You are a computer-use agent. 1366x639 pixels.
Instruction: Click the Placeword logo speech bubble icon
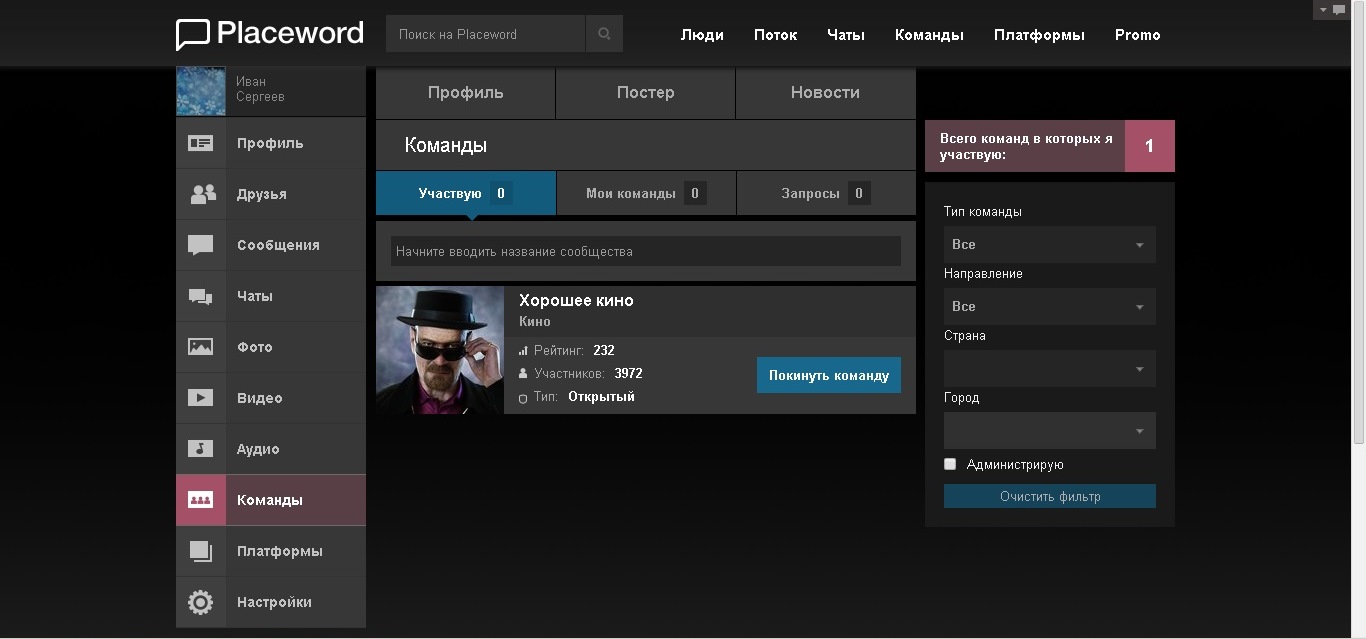pos(192,34)
